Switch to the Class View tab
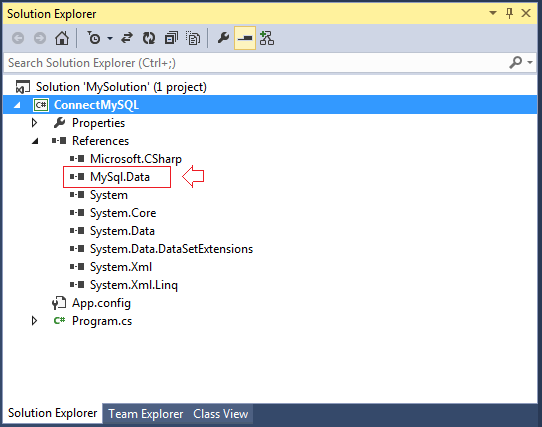 [x=221, y=414]
